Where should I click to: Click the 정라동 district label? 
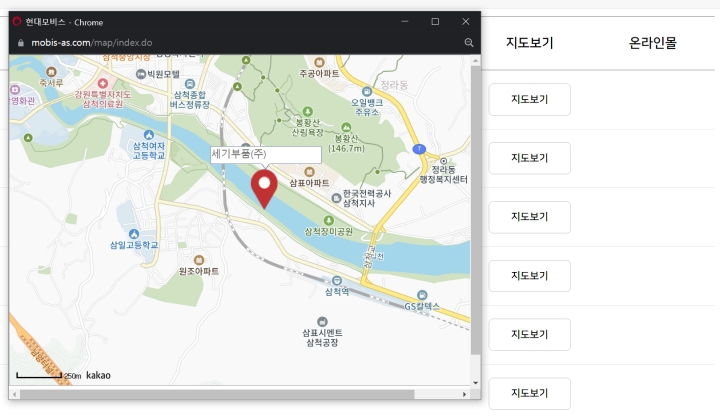click(x=394, y=85)
